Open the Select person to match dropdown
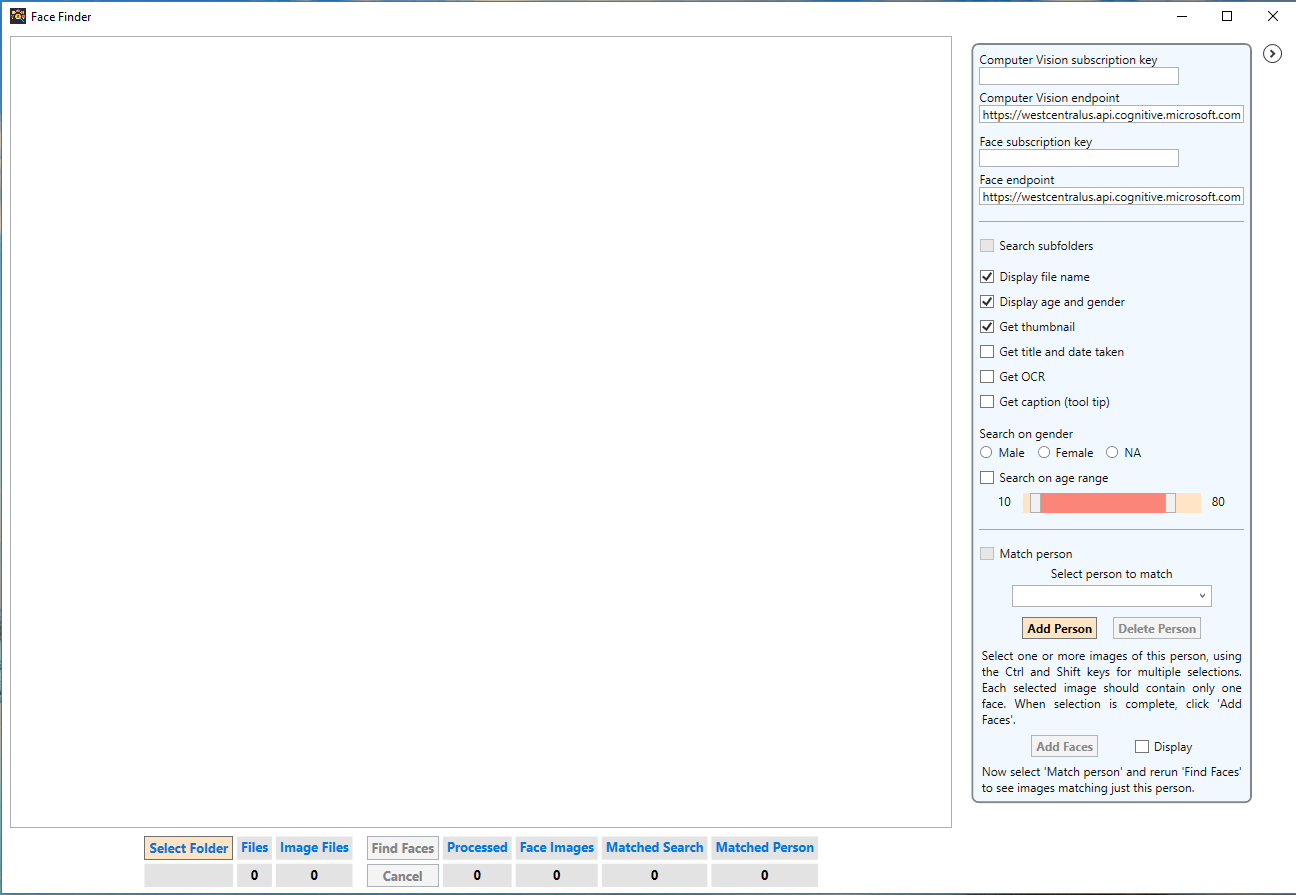Viewport: 1296px width, 895px height. [x=1112, y=596]
